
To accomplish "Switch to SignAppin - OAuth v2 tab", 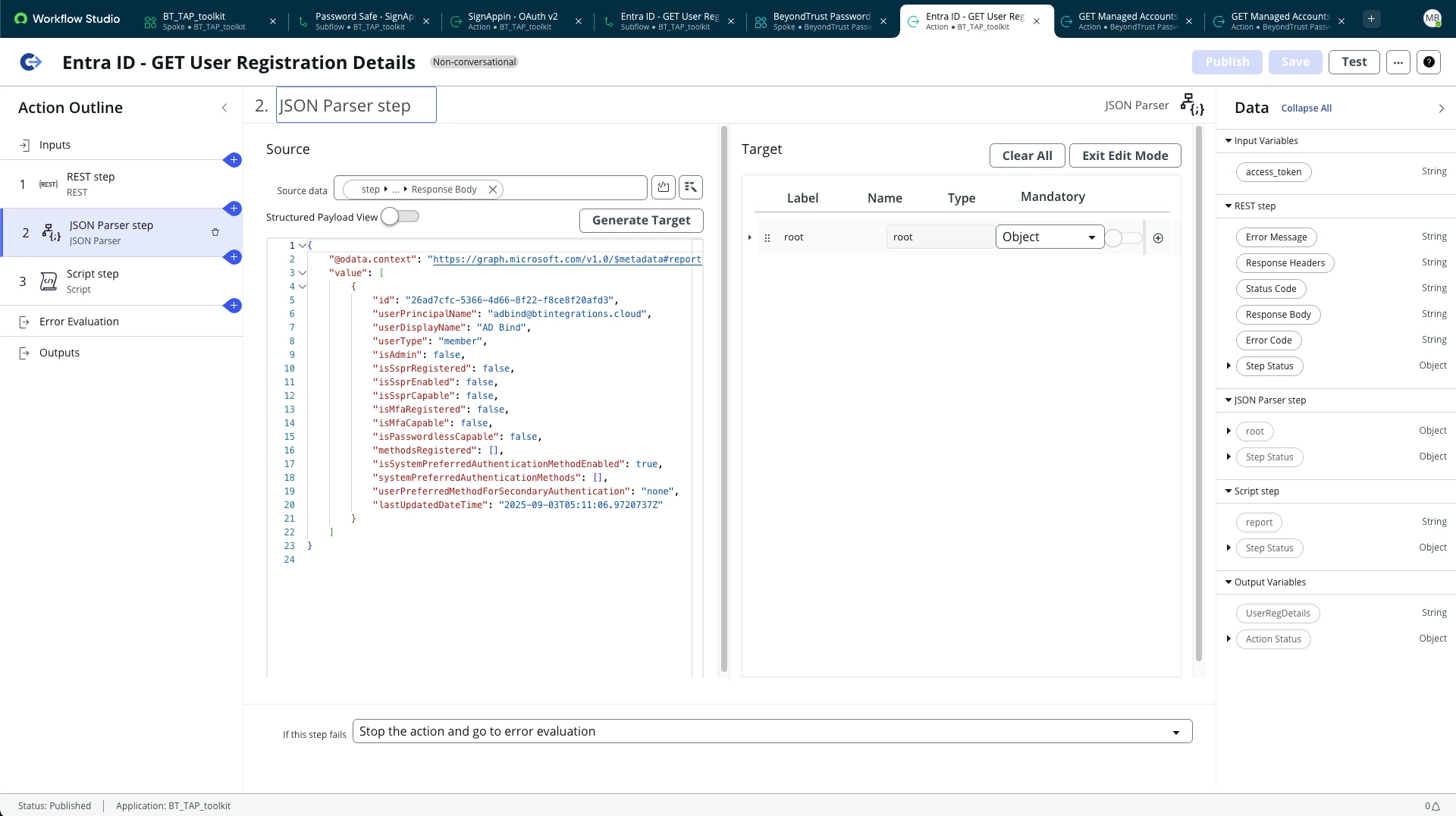I will [x=517, y=21].
